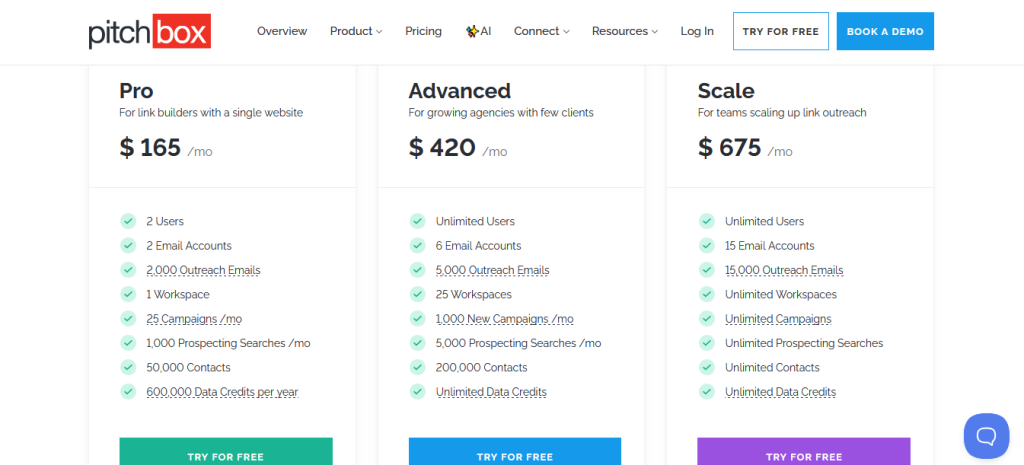This screenshot has height=465, width=1024.
Task: Click the '15 Email Accounts' feature text
Action: tap(769, 246)
